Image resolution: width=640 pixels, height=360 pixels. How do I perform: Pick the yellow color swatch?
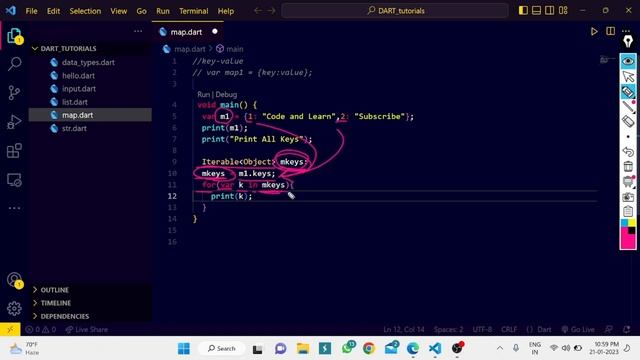[x=631, y=223]
